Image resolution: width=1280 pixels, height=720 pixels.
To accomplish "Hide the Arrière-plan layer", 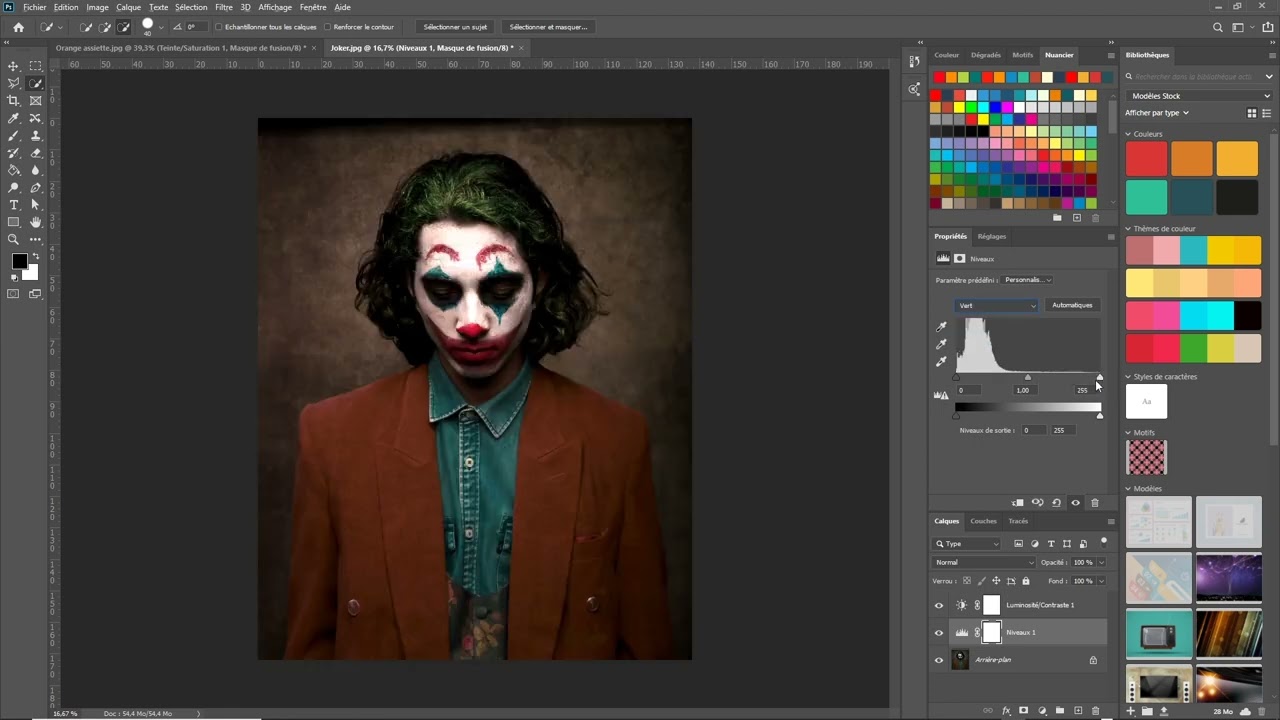I will pyautogui.click(x=938, y=660).
